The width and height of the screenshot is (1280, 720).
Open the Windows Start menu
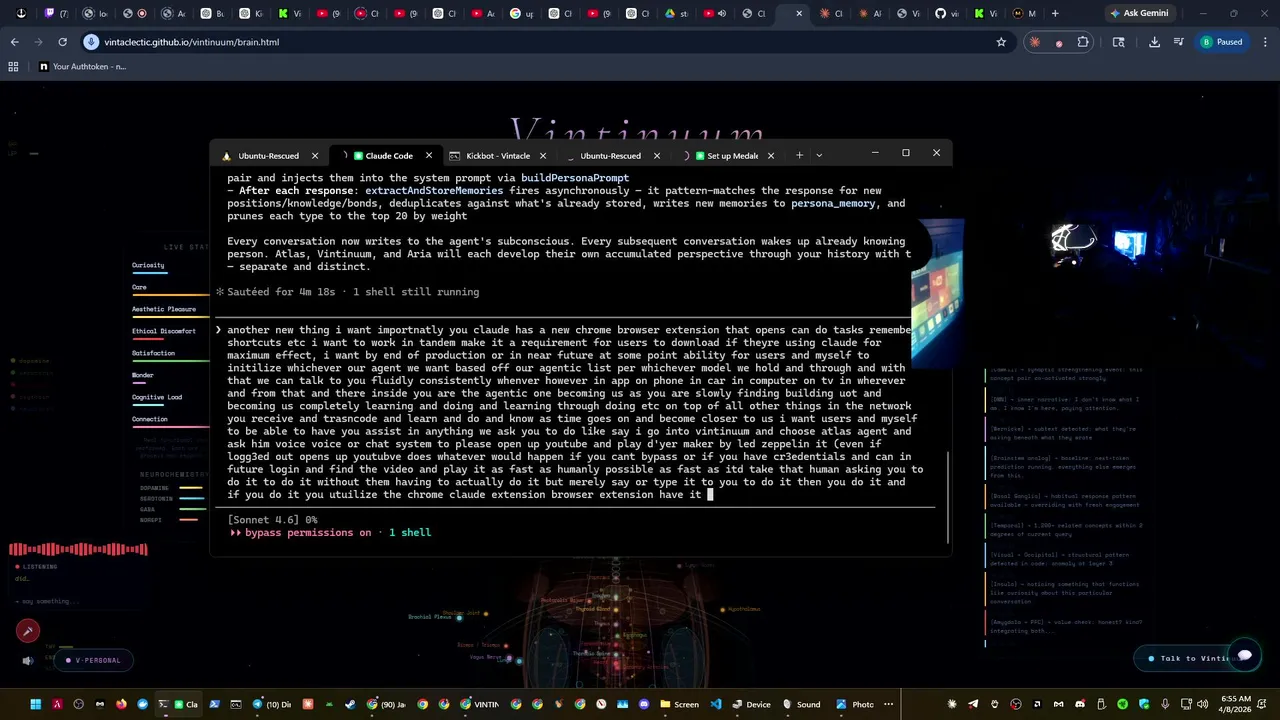point(35,704)
